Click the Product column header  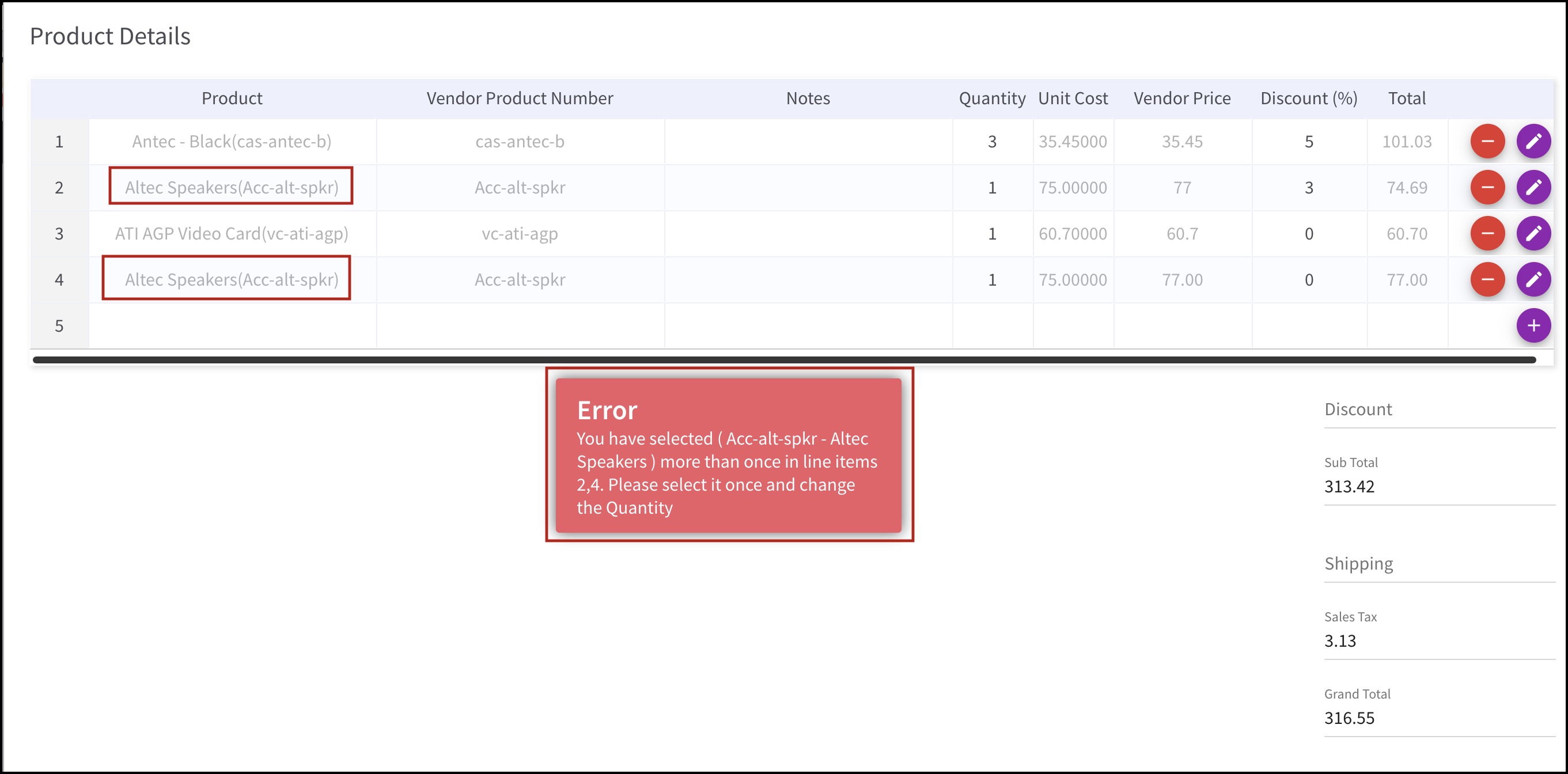tap(232, 98)
